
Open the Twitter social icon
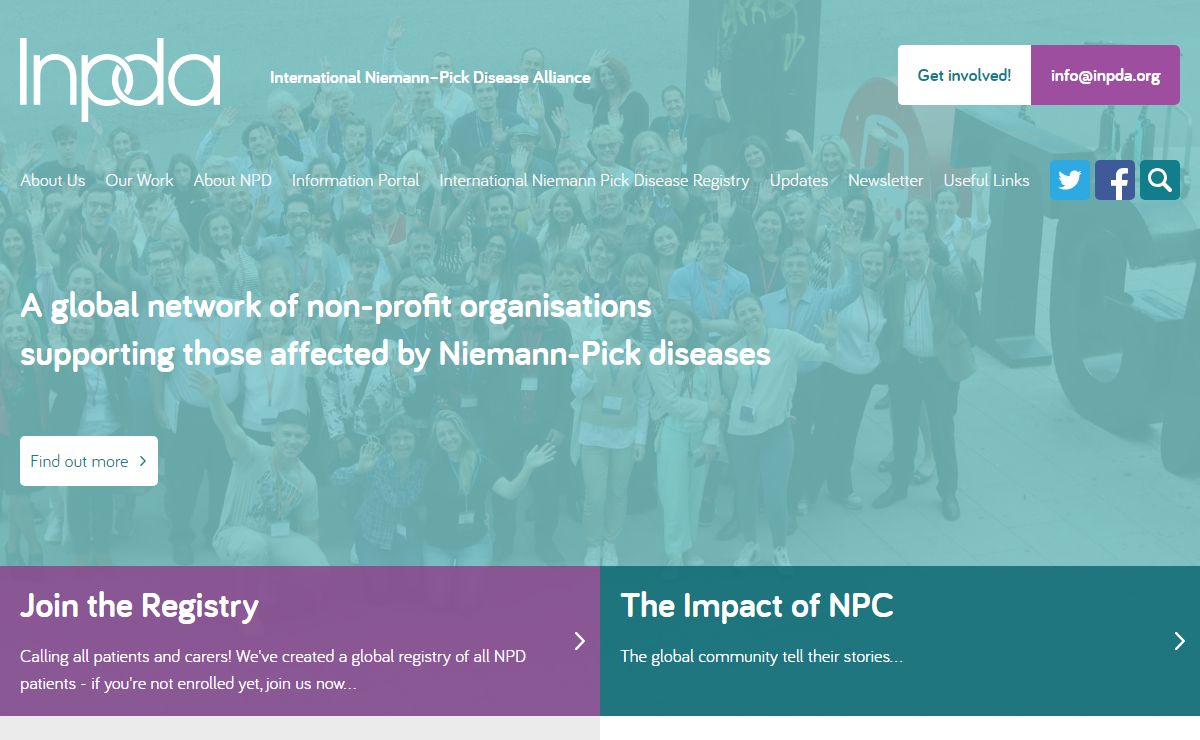pyautogui.click(x=1069, y=180)
